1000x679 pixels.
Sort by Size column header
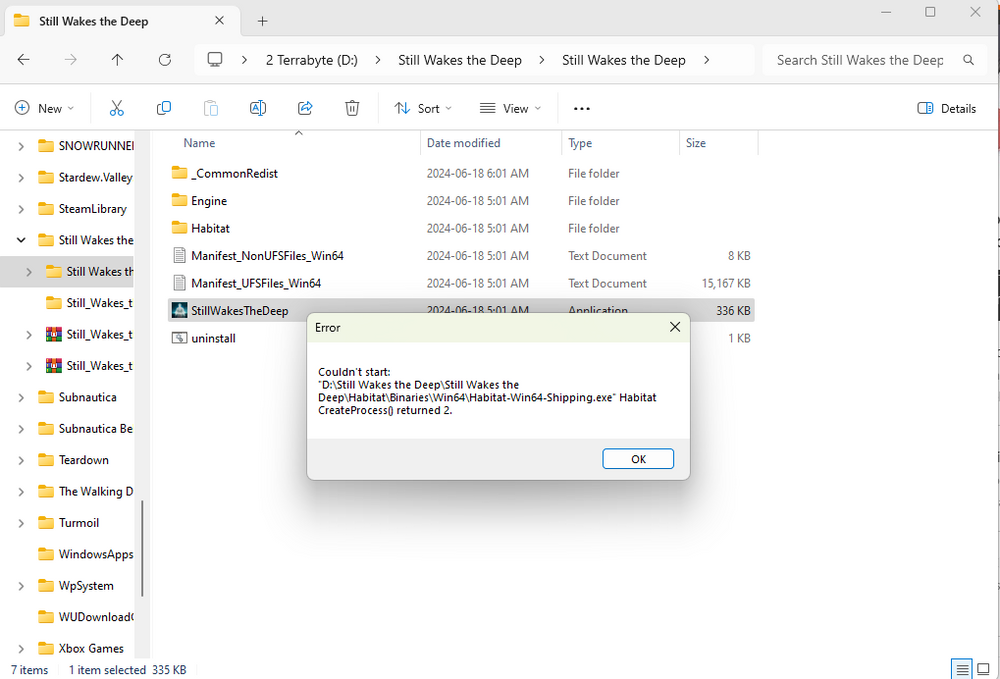point(696,143)
